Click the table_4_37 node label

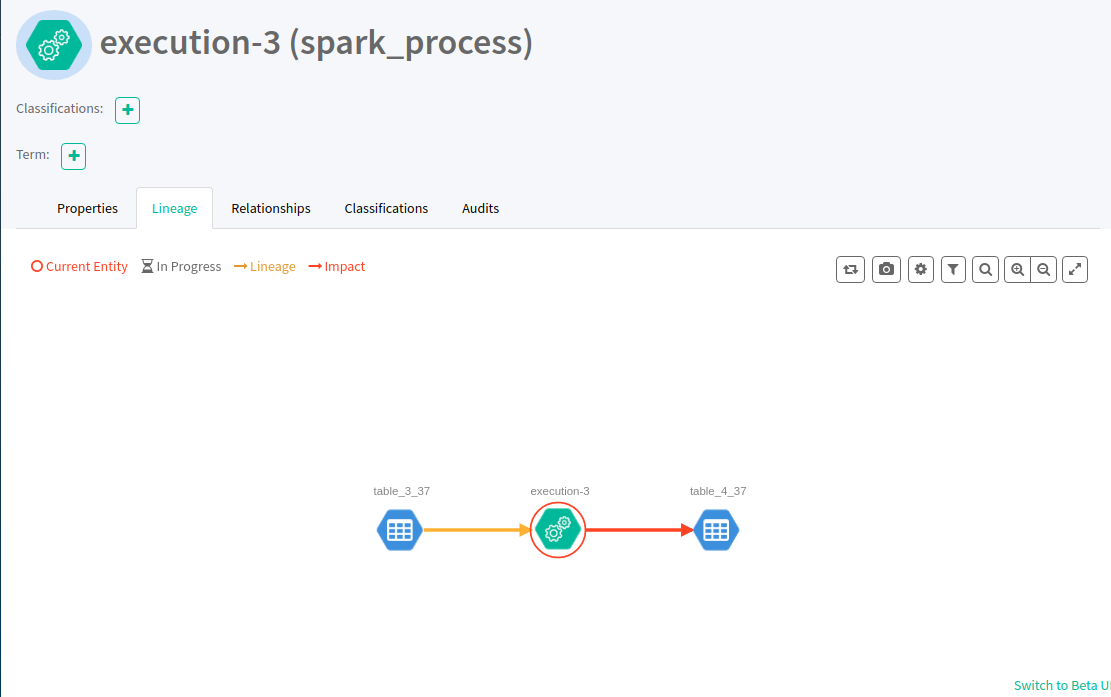718,491
